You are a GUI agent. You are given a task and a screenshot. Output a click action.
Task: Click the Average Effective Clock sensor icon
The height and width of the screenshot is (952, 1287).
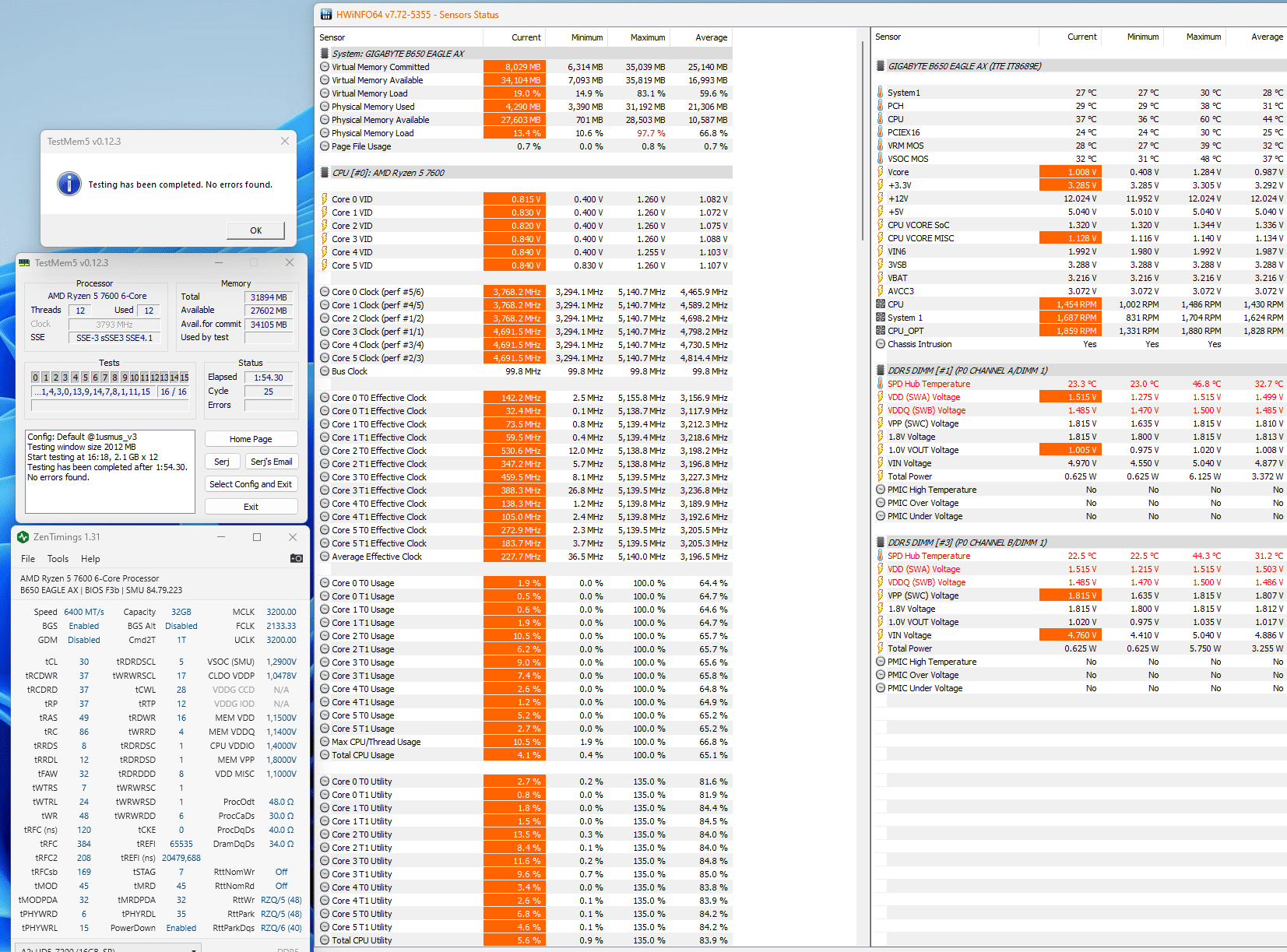325,557
